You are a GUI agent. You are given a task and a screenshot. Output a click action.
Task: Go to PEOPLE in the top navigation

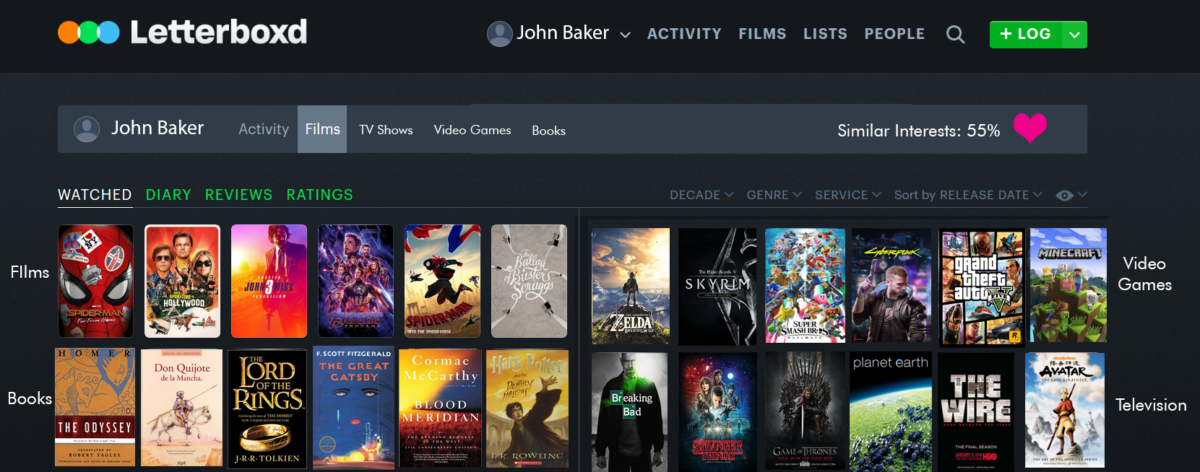894,34
